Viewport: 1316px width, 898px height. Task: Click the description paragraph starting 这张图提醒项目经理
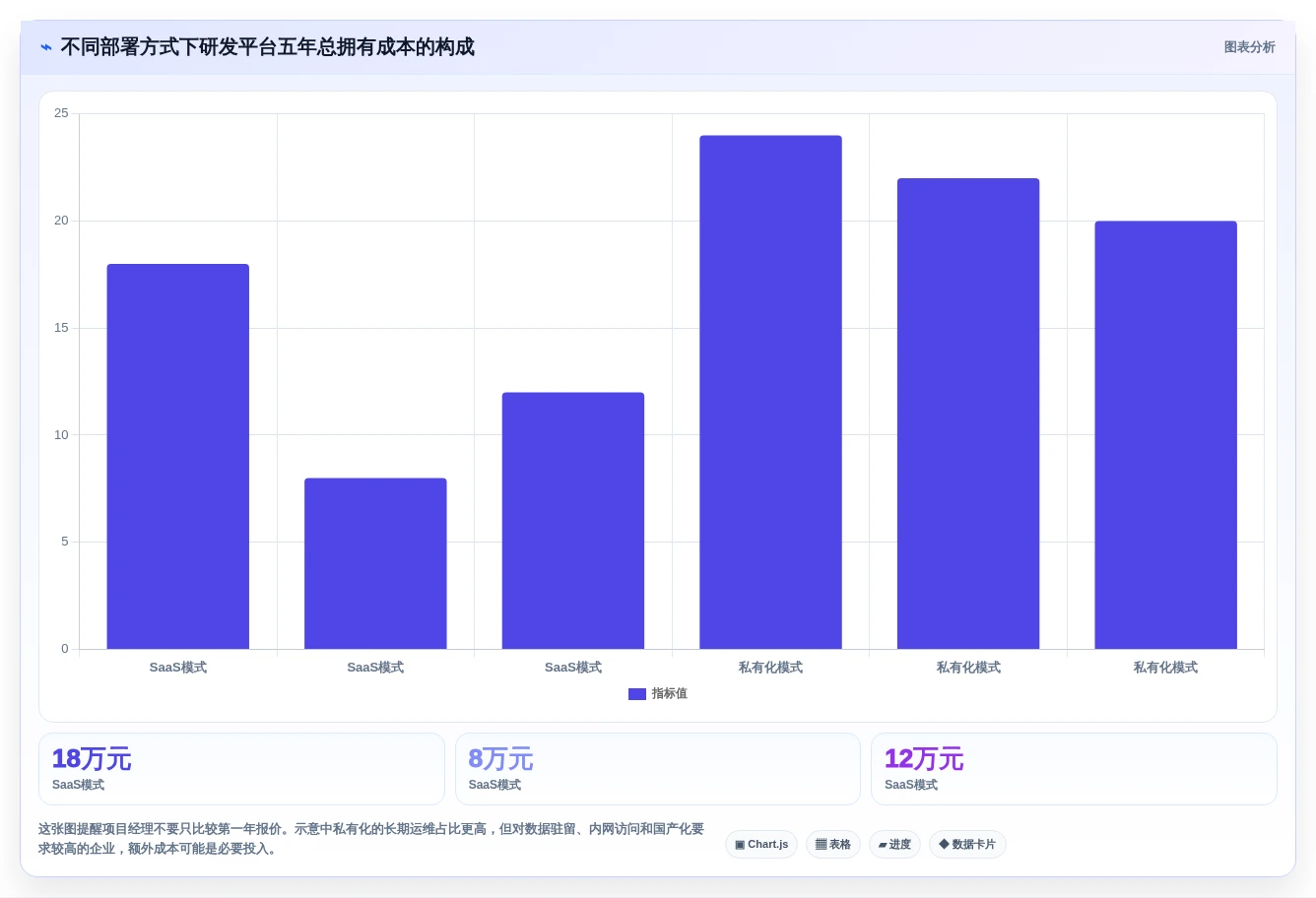coord(371,839)
